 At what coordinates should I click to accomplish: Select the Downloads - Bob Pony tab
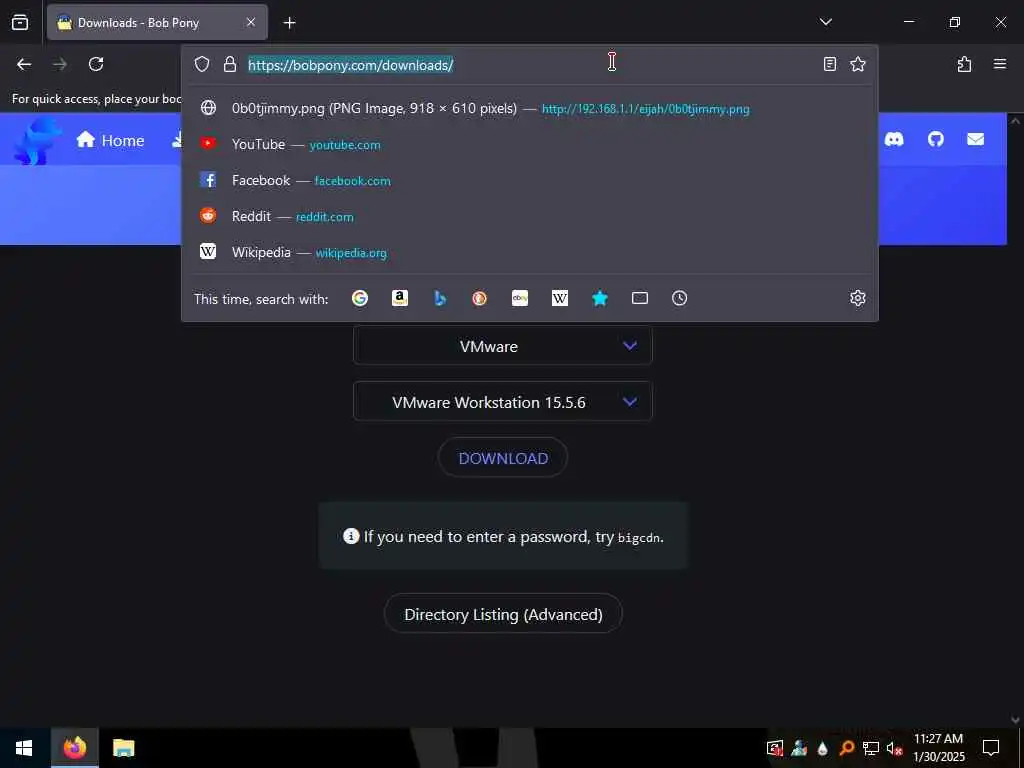pyautogui.click(x=157, y=22)
